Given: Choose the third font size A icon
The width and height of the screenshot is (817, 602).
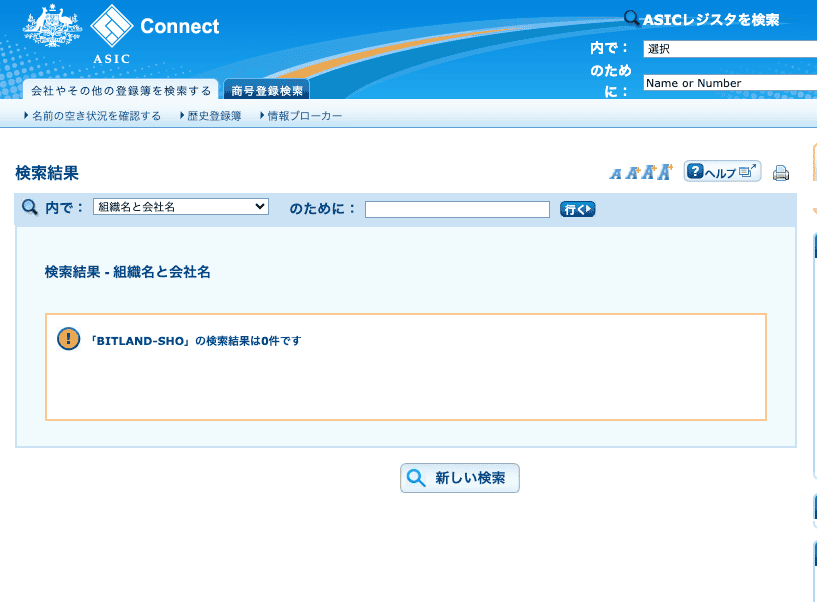Looking at the screenshot, I should (649, 172).
